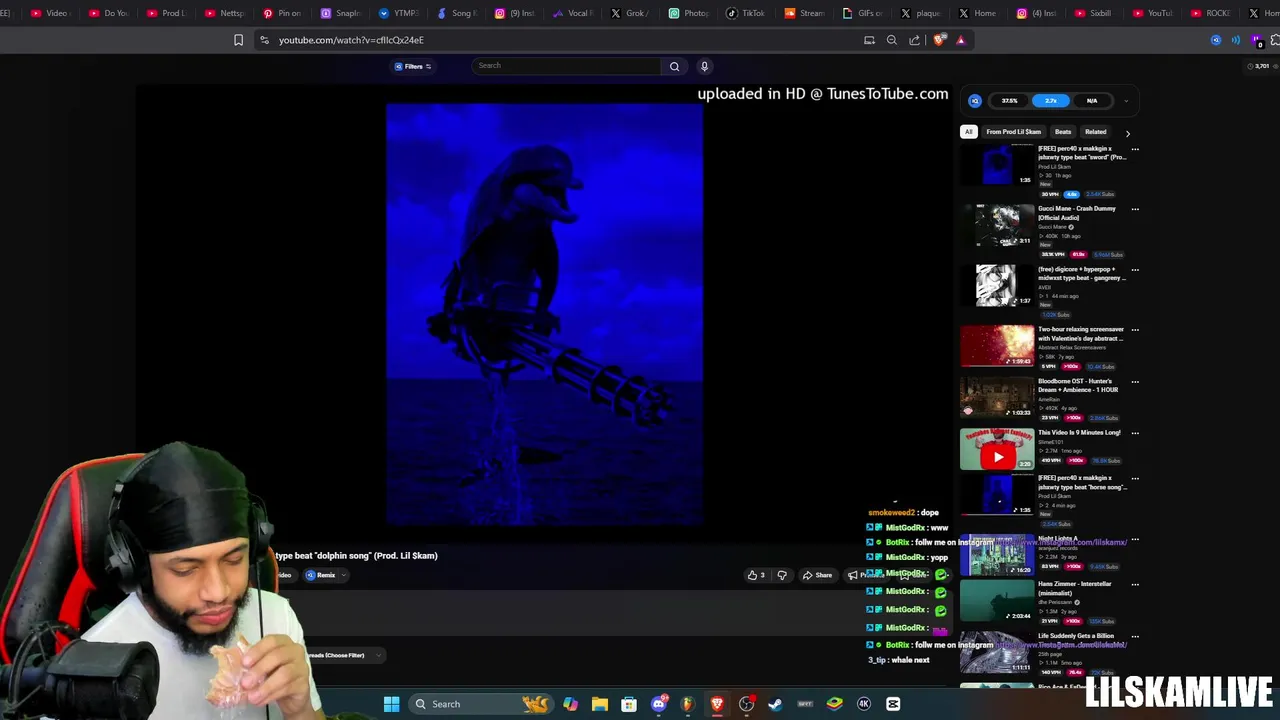This screenshot has width=1280, height=720.
Task: Click the voice search microphone icon
Action: pyautogui.click(x=704, y=66)
